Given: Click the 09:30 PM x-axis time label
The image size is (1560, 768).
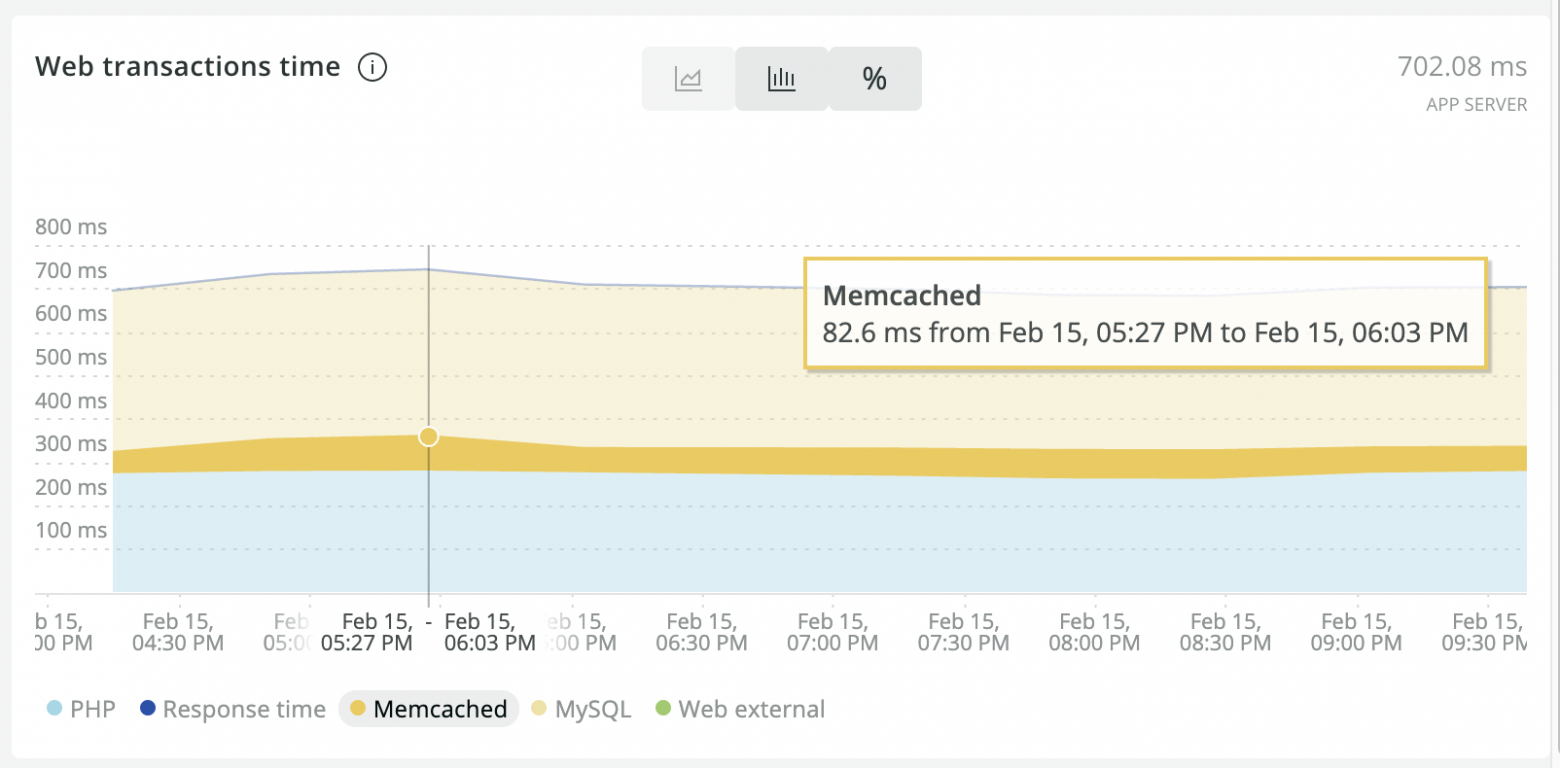Looking at the screenshot, I should (x=1486, y=632).
